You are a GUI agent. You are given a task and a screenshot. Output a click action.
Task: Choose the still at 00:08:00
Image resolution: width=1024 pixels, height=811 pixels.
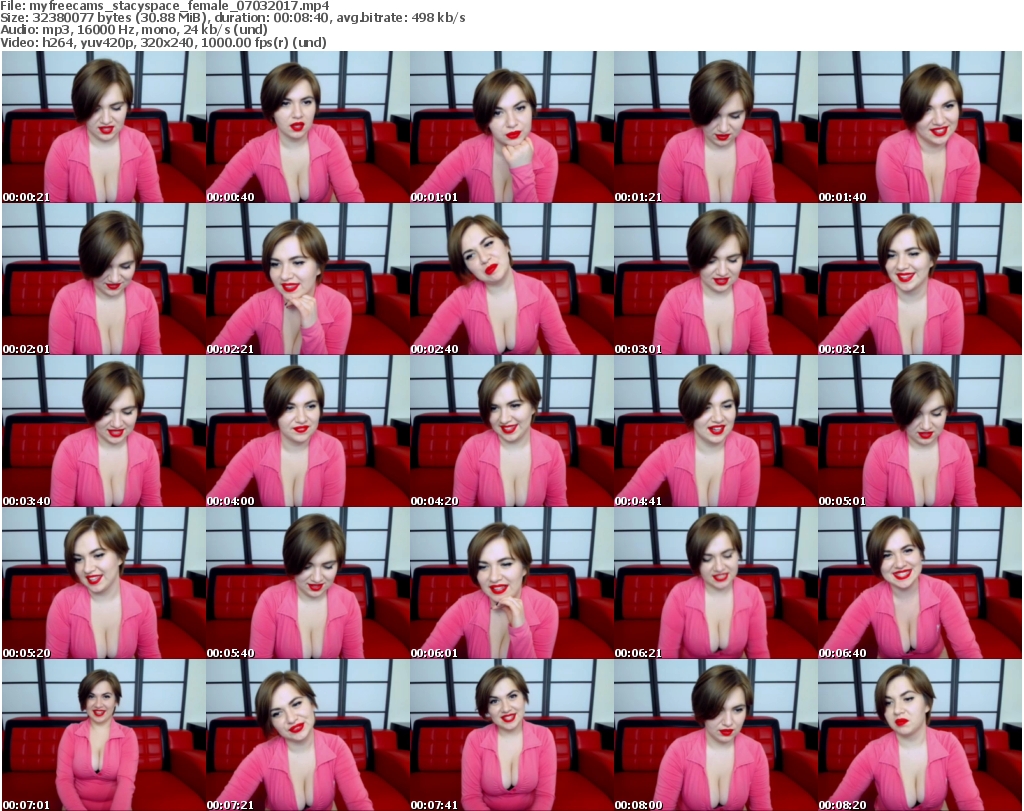point(716,735)
